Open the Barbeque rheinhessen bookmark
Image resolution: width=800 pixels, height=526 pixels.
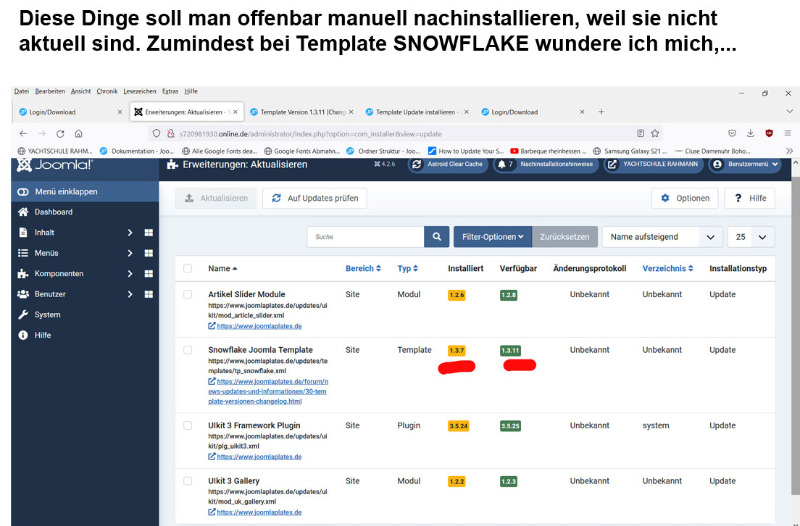pyautogui.click(x=548, y=151)
